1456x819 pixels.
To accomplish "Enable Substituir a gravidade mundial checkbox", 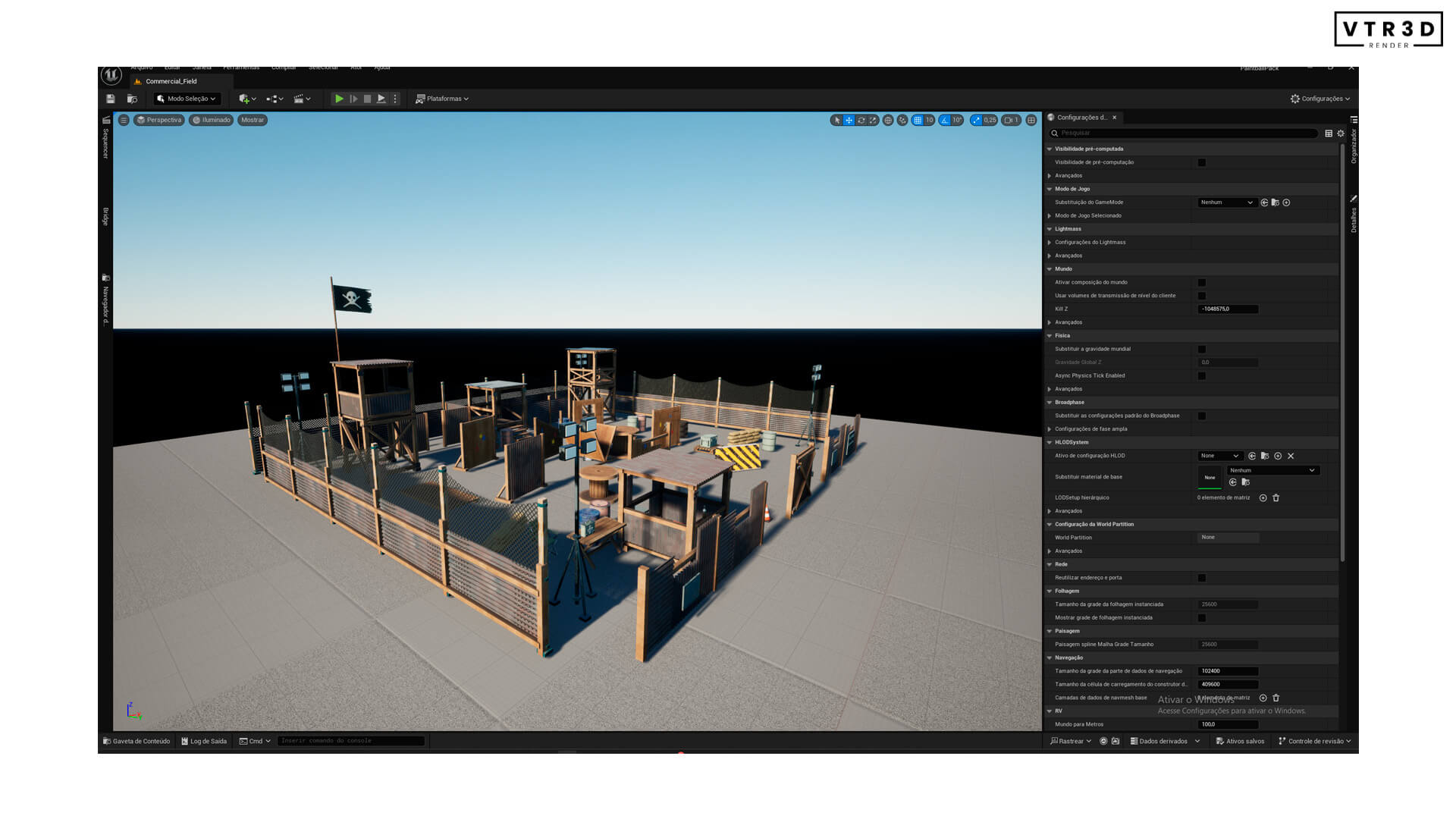I will 1202,349.
